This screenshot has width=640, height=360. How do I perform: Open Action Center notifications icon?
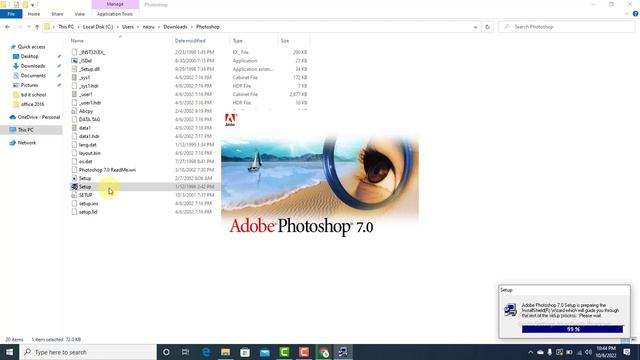pos(627,352)
